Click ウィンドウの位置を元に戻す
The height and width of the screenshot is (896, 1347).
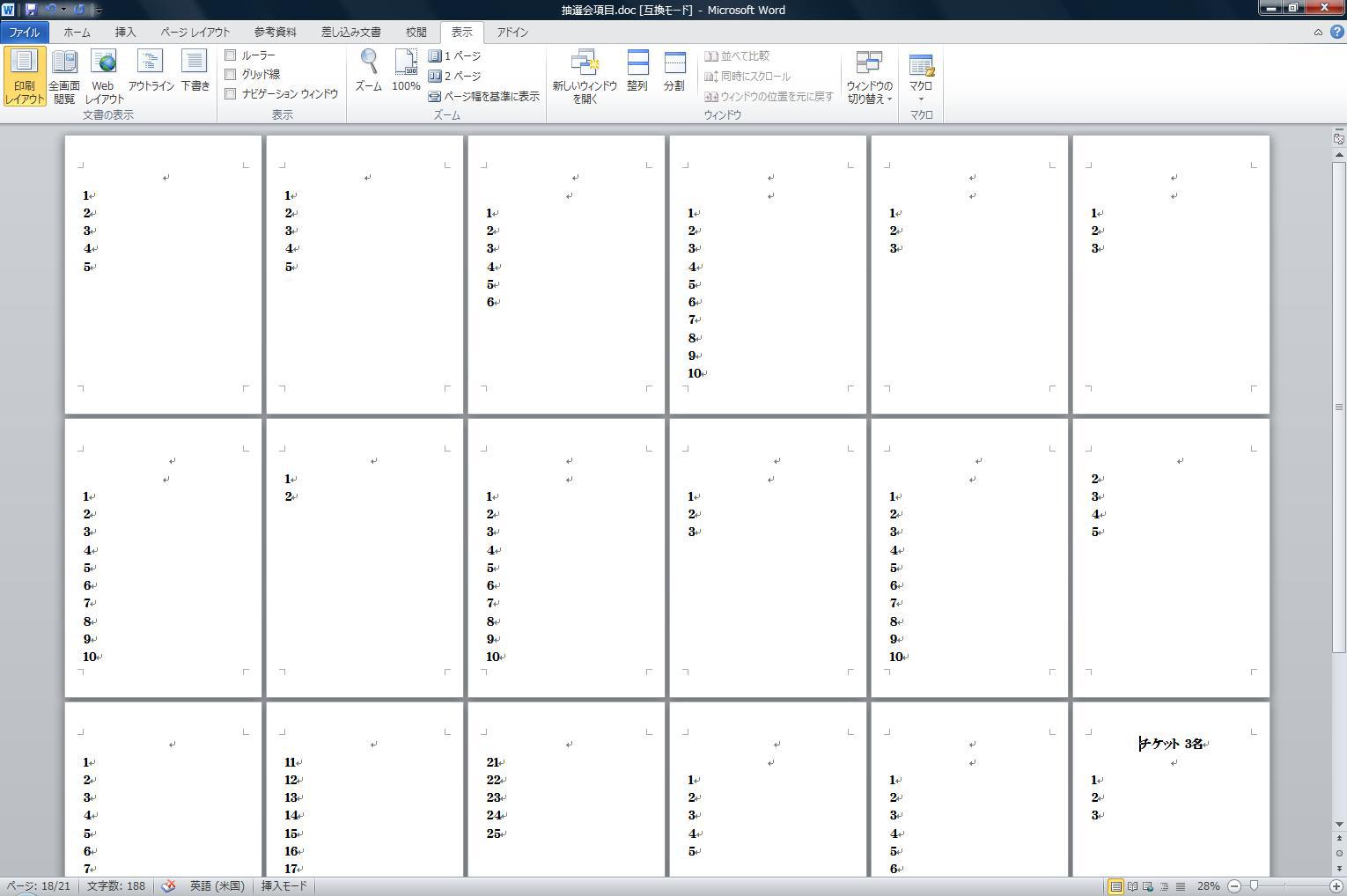coord(769,97)
